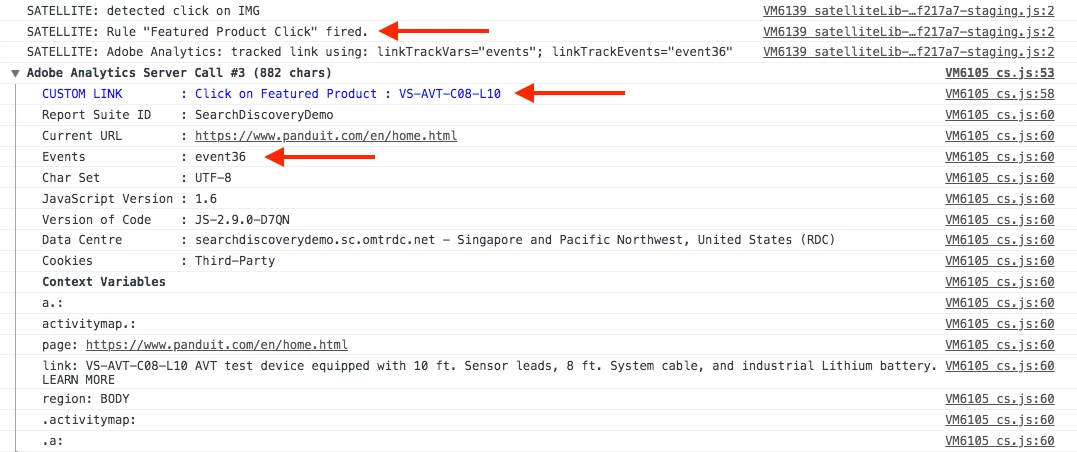Open the panduit.com link in Current URL row
This screenshot has height=452, width=1077.
click(326, 136)
